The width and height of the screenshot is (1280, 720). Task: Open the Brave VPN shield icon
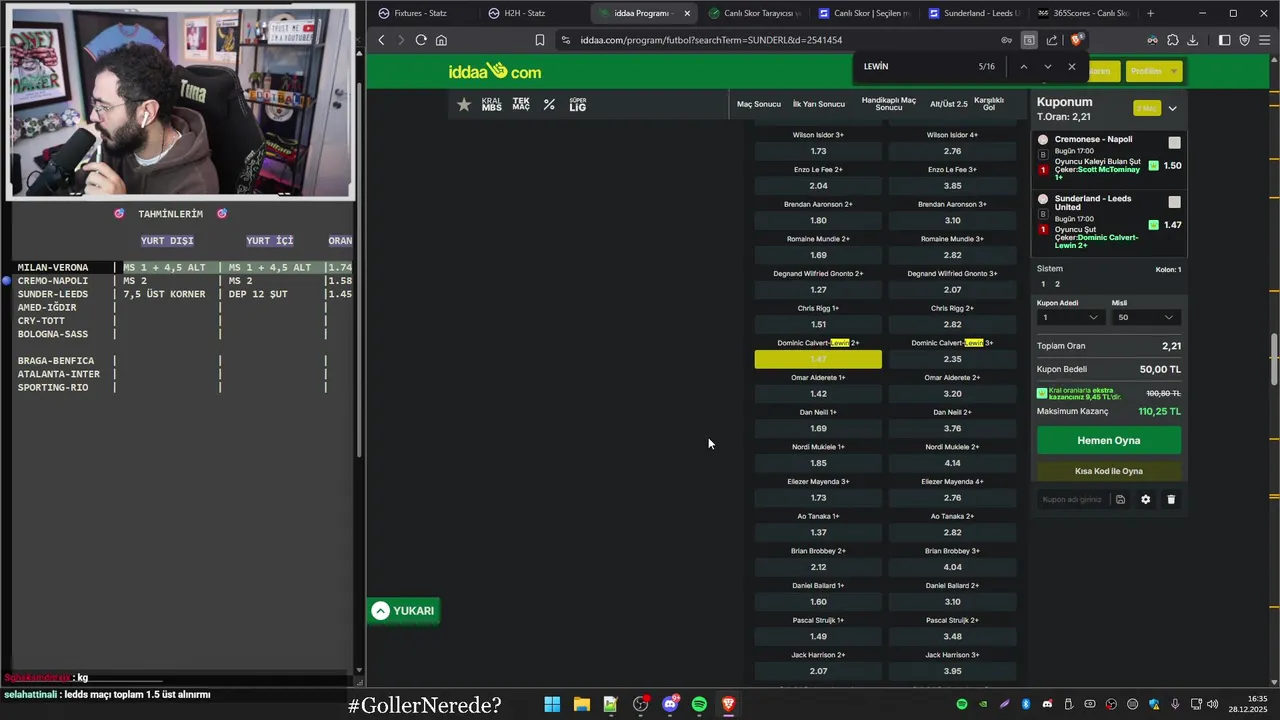point(1244,40)
